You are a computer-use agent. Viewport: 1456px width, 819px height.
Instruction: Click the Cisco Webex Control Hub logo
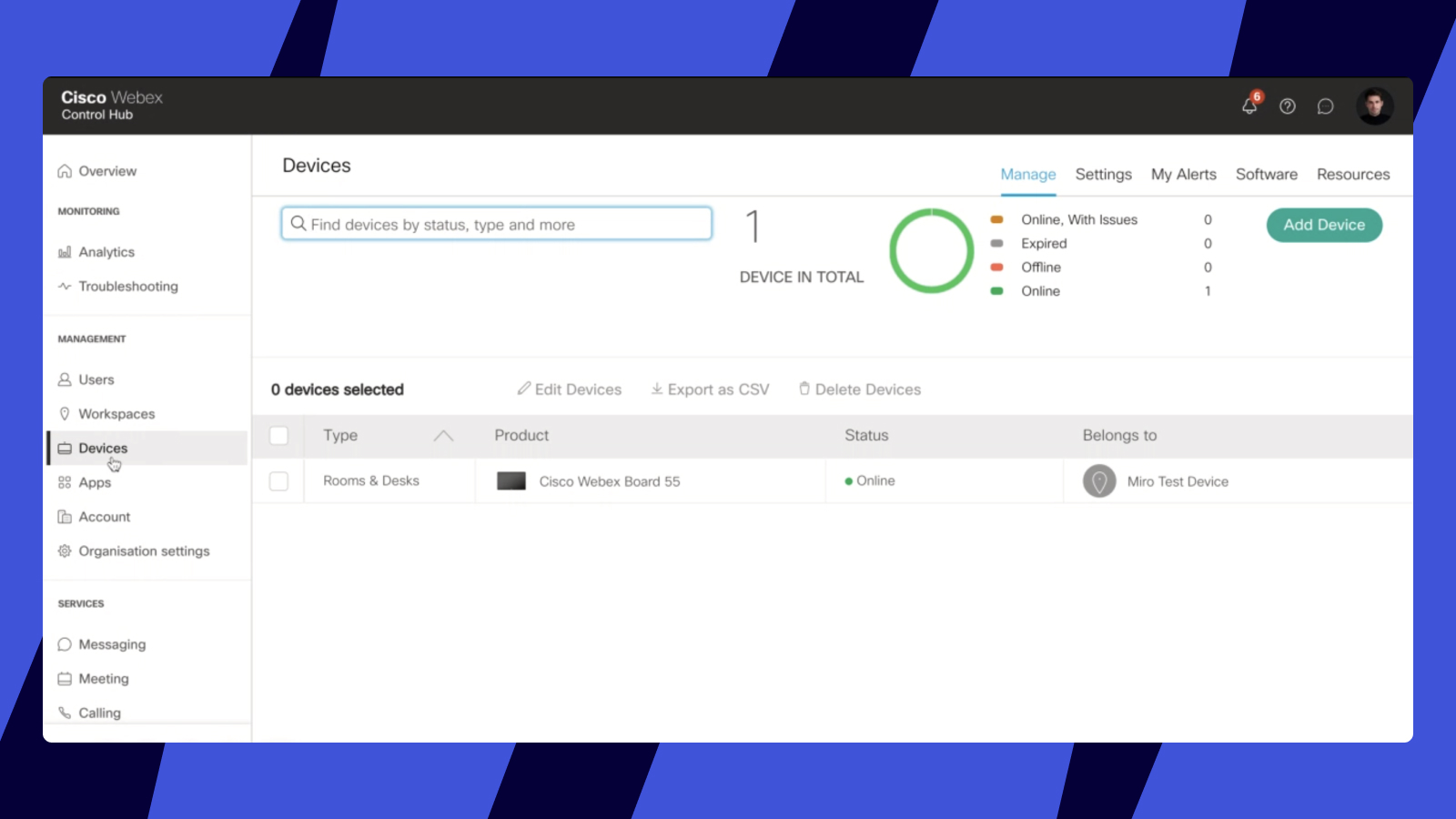[111, 106]
